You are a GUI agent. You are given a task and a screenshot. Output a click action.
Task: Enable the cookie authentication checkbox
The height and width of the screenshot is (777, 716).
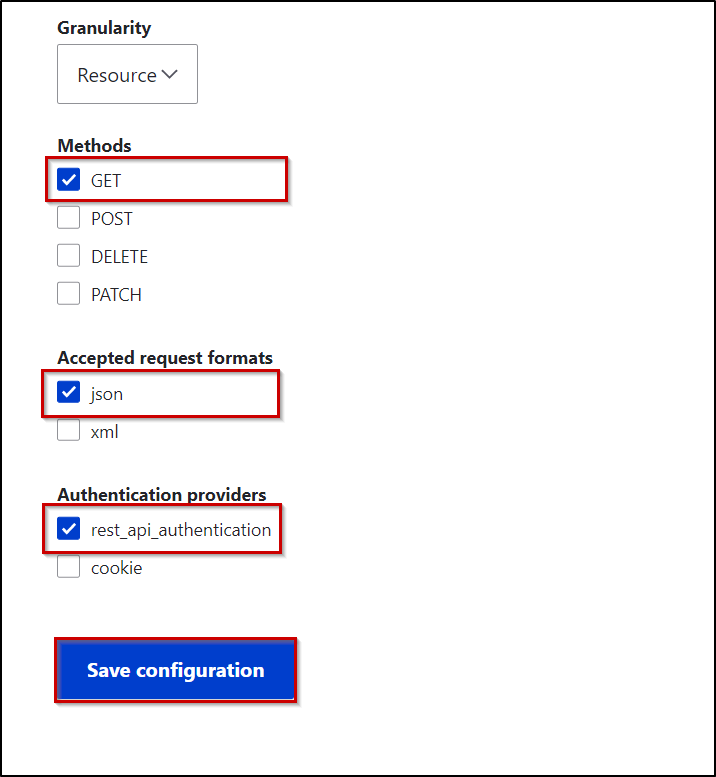tap(68, 566)
